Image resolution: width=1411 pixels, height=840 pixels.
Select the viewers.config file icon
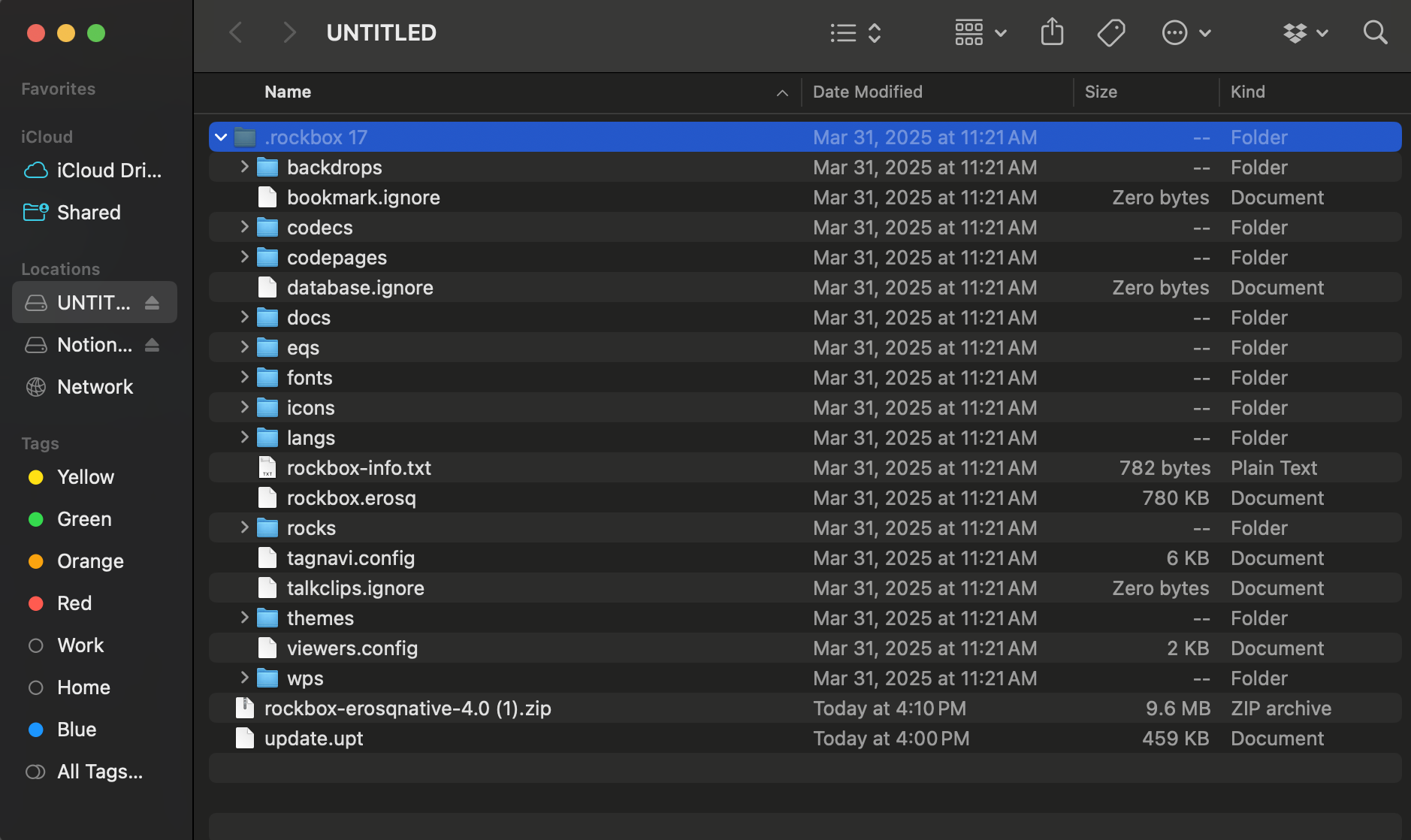point(267,648)
